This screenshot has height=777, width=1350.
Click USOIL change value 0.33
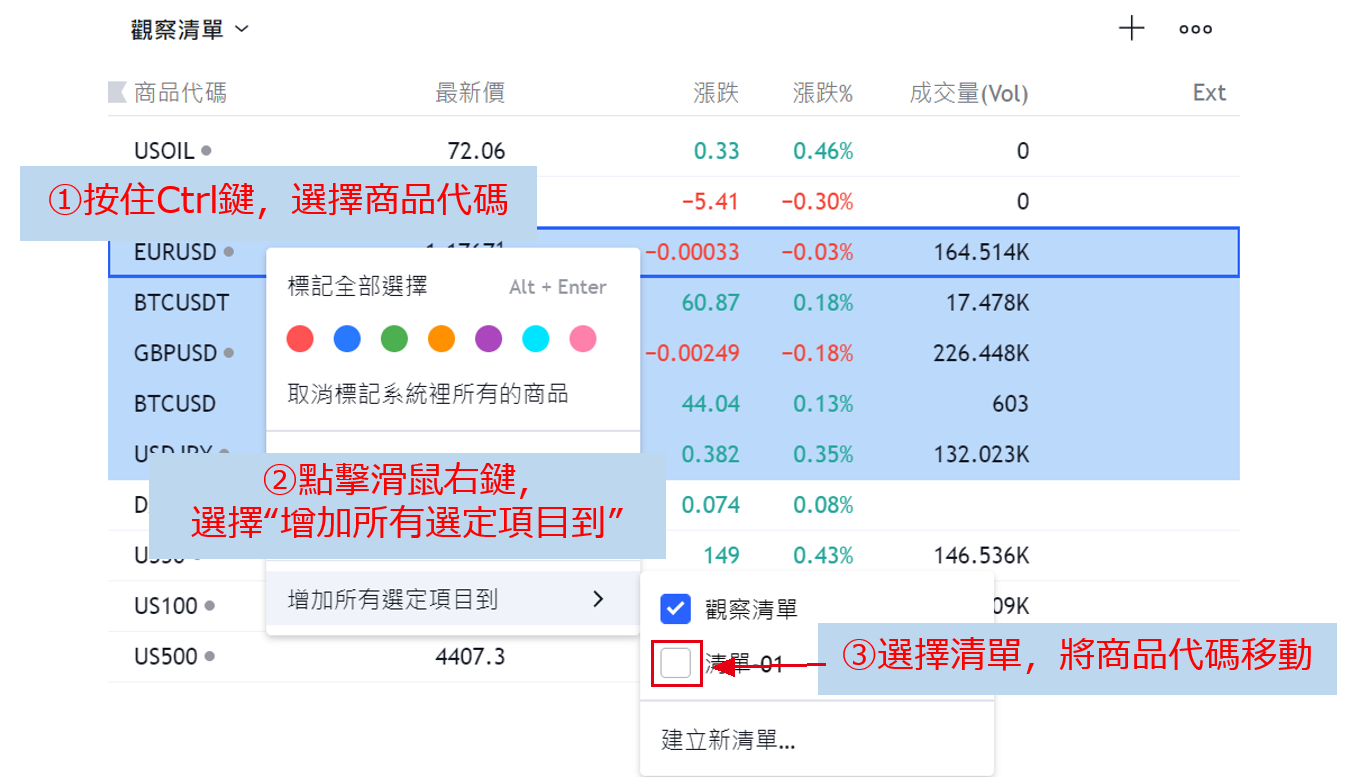(716, 151)
